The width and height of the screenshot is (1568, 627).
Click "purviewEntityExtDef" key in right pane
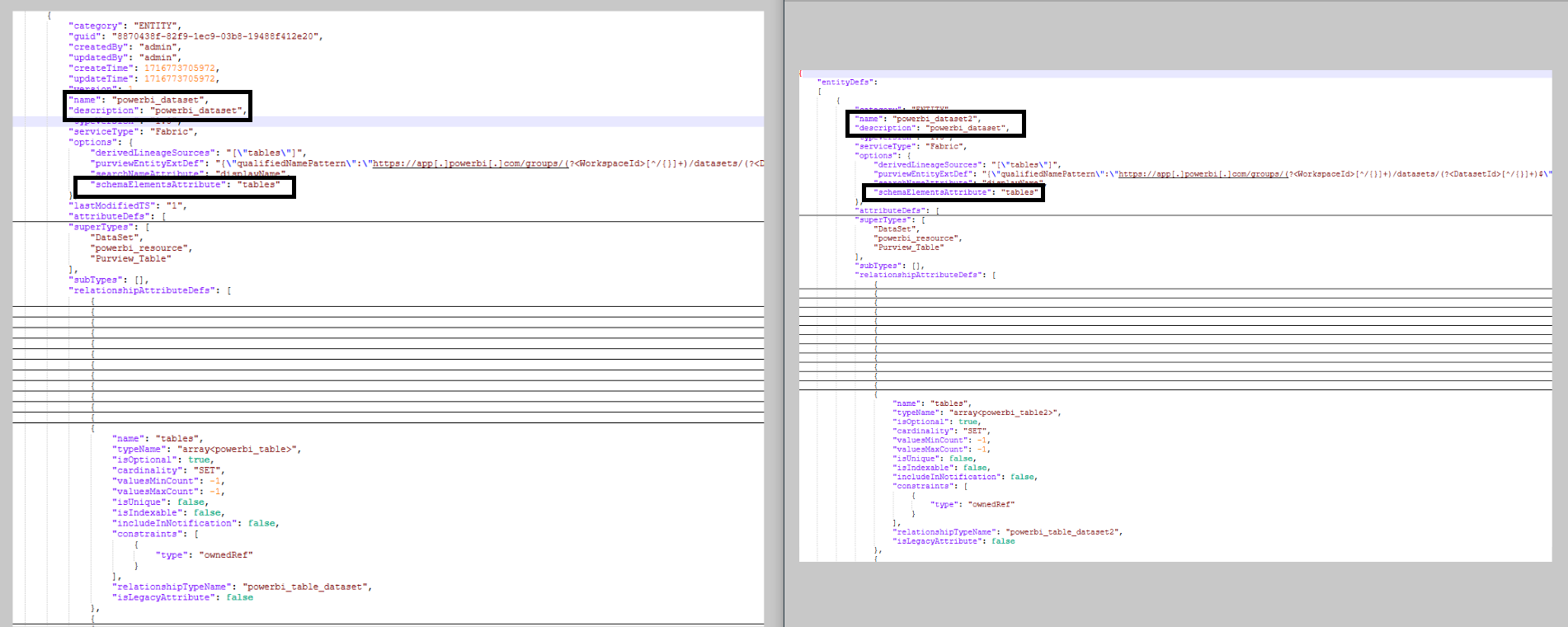923,174
